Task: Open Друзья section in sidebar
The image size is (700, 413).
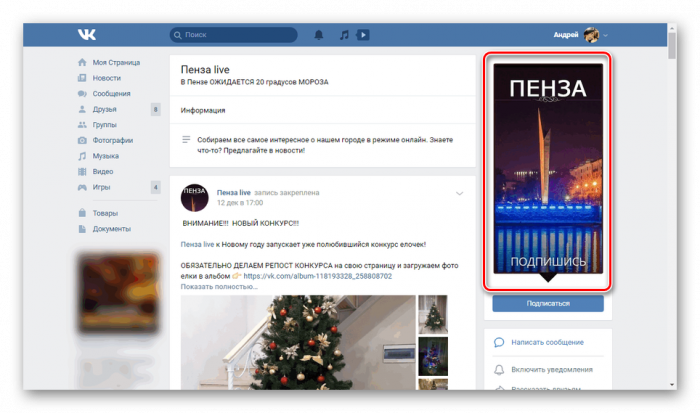Action: click(x=105, y=109)
